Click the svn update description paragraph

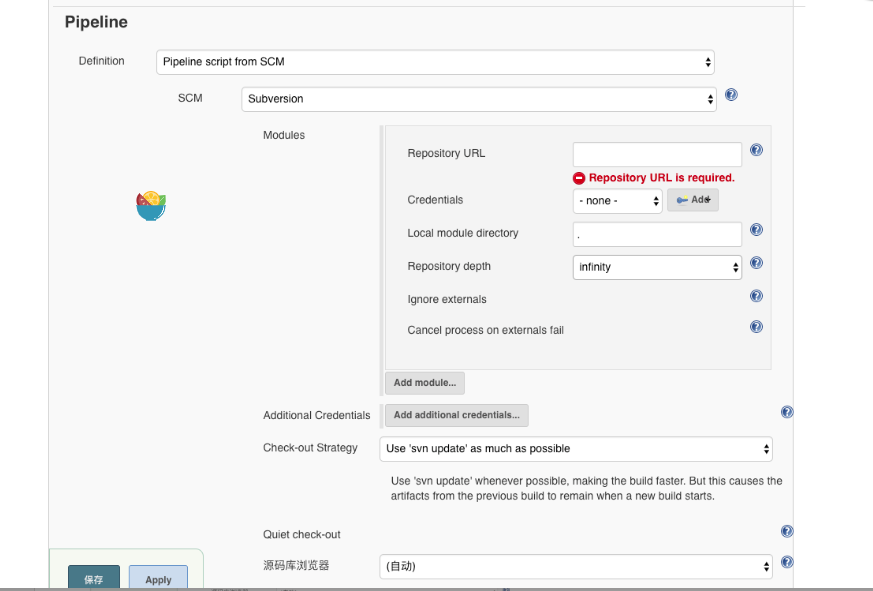pyautogui.click(x=586, y=489)
